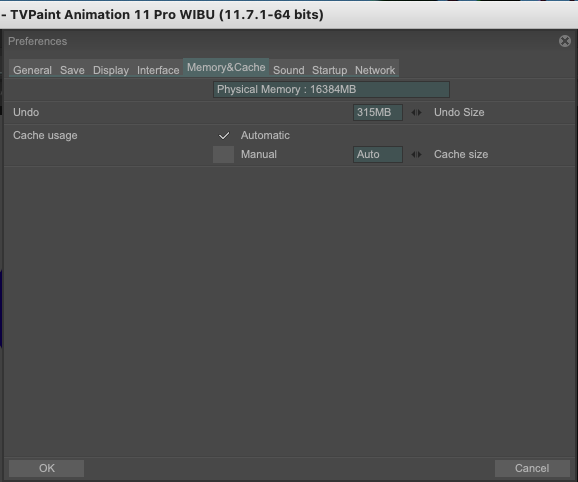This screenshot has width=578, height=482.
Task: Select the Memory&Cache tab
Action: (x=226, y=67)
